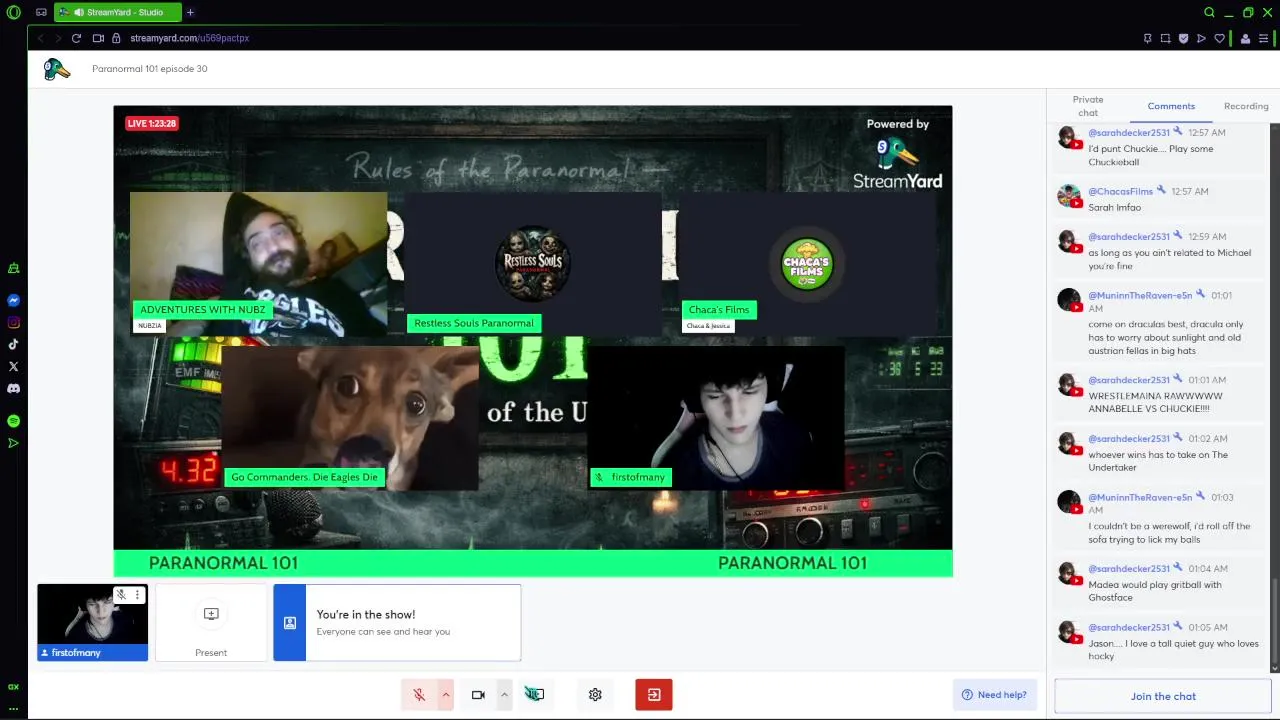Go back in browser history

pyautogui.click(x=40, y=38)
